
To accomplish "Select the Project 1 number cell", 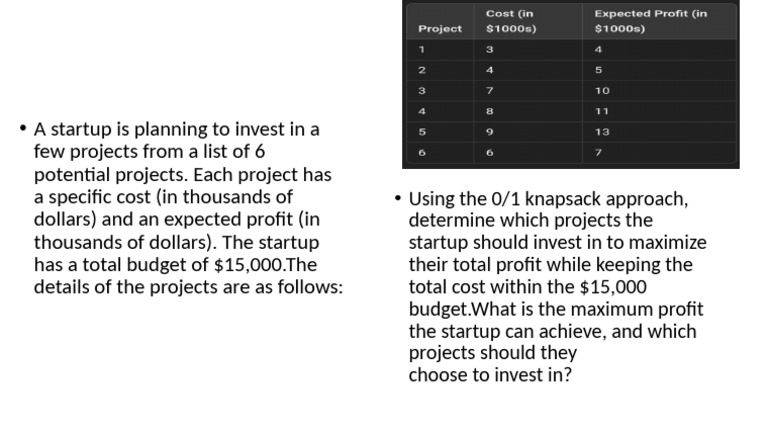I will click(422, 49).
